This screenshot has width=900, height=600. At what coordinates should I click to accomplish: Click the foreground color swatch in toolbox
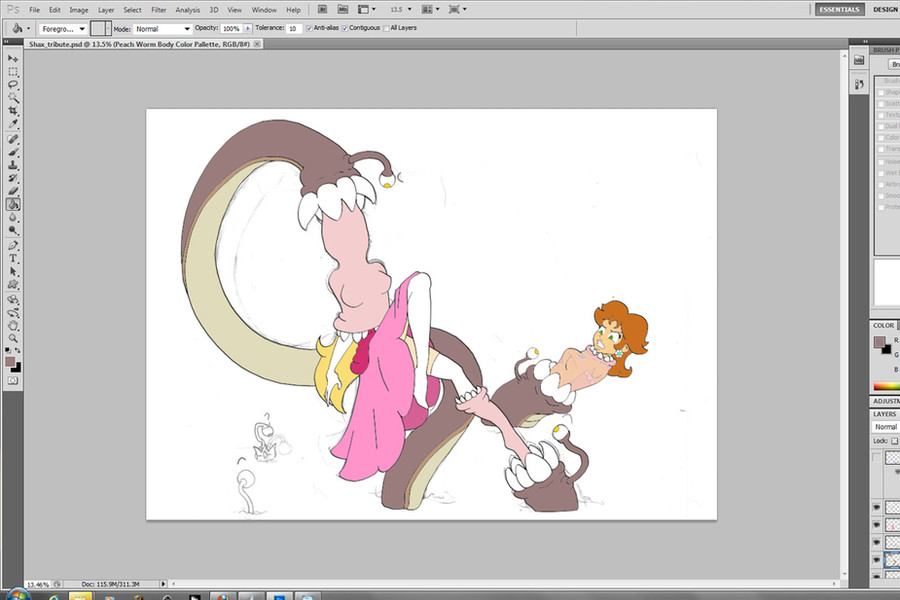point(10,362)
